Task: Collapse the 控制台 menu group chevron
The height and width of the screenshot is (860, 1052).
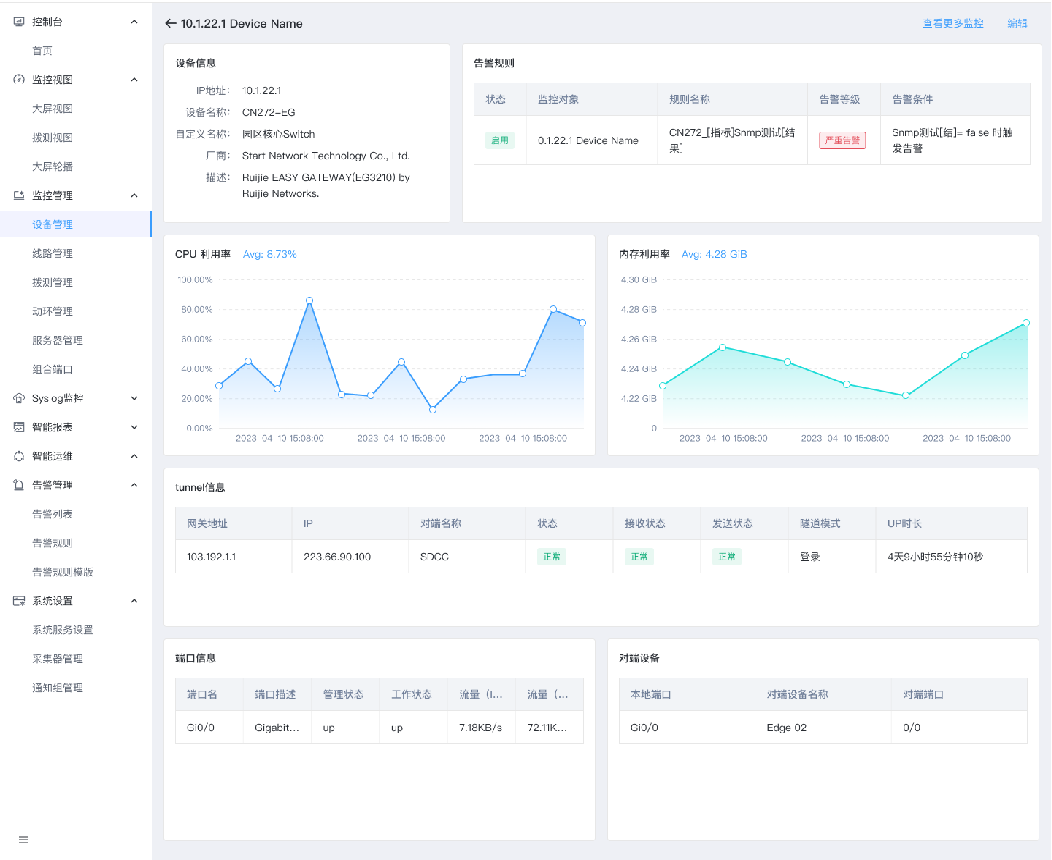Action: click(x=134, y=21)
